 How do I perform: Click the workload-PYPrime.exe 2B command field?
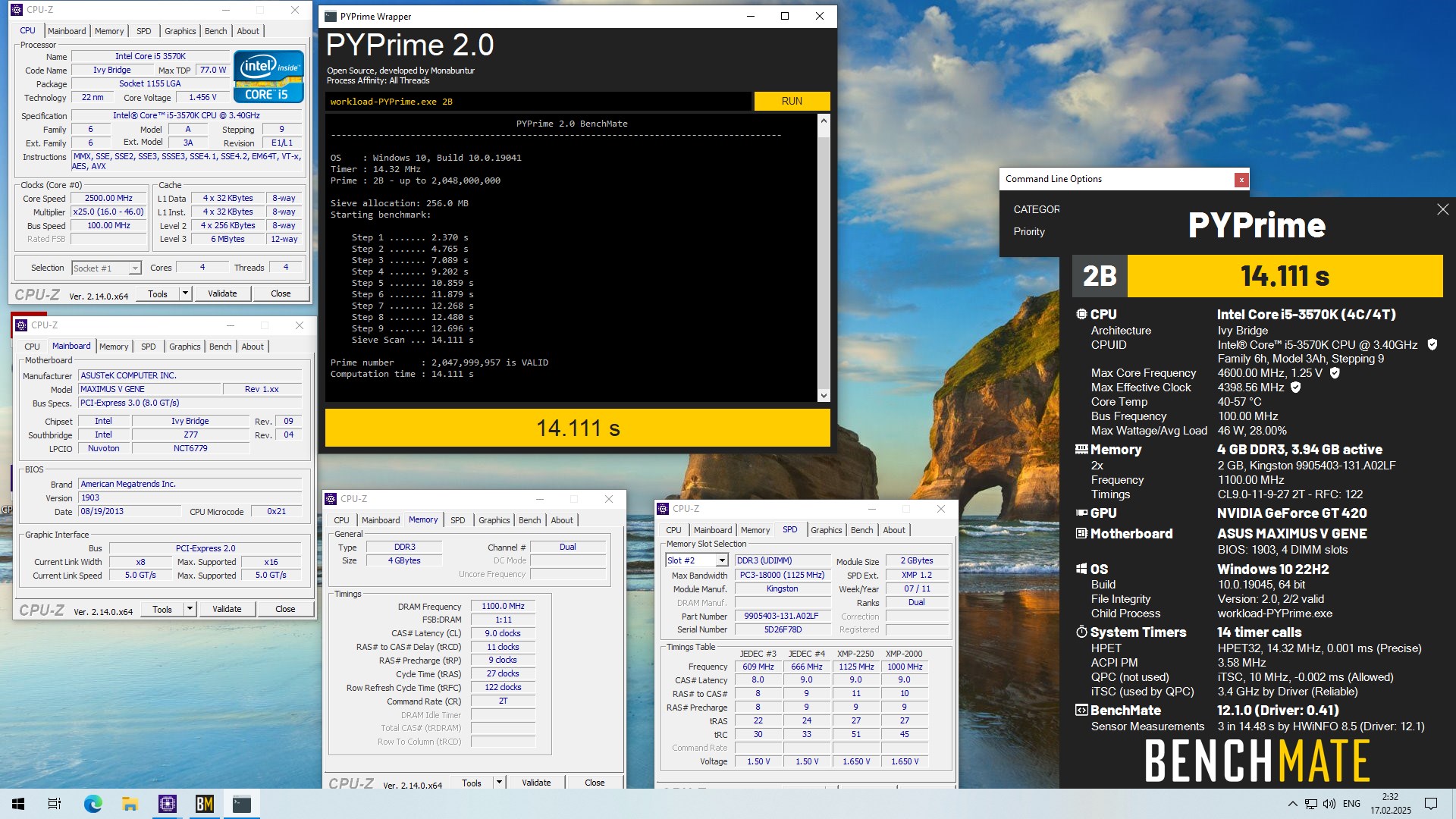point(538,102)
